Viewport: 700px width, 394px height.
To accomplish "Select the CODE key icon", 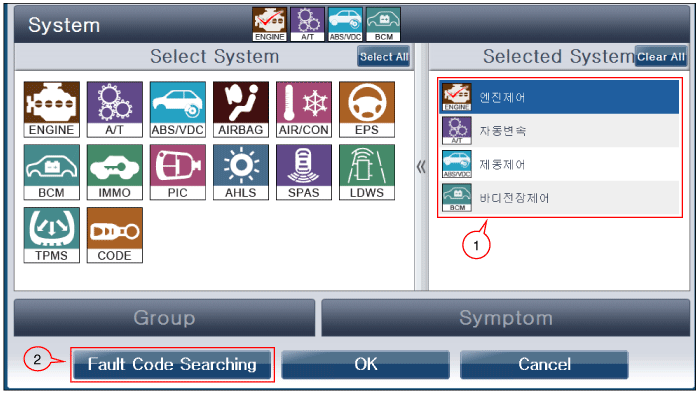I will 115,235.
